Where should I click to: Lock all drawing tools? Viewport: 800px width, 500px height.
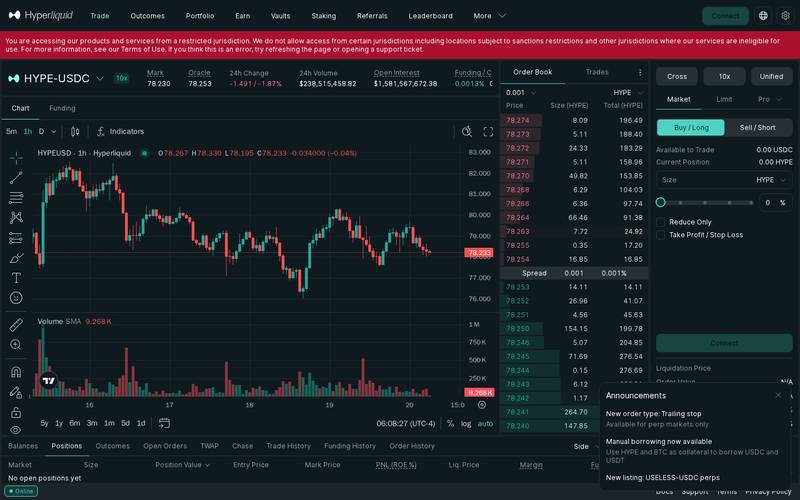16,412
